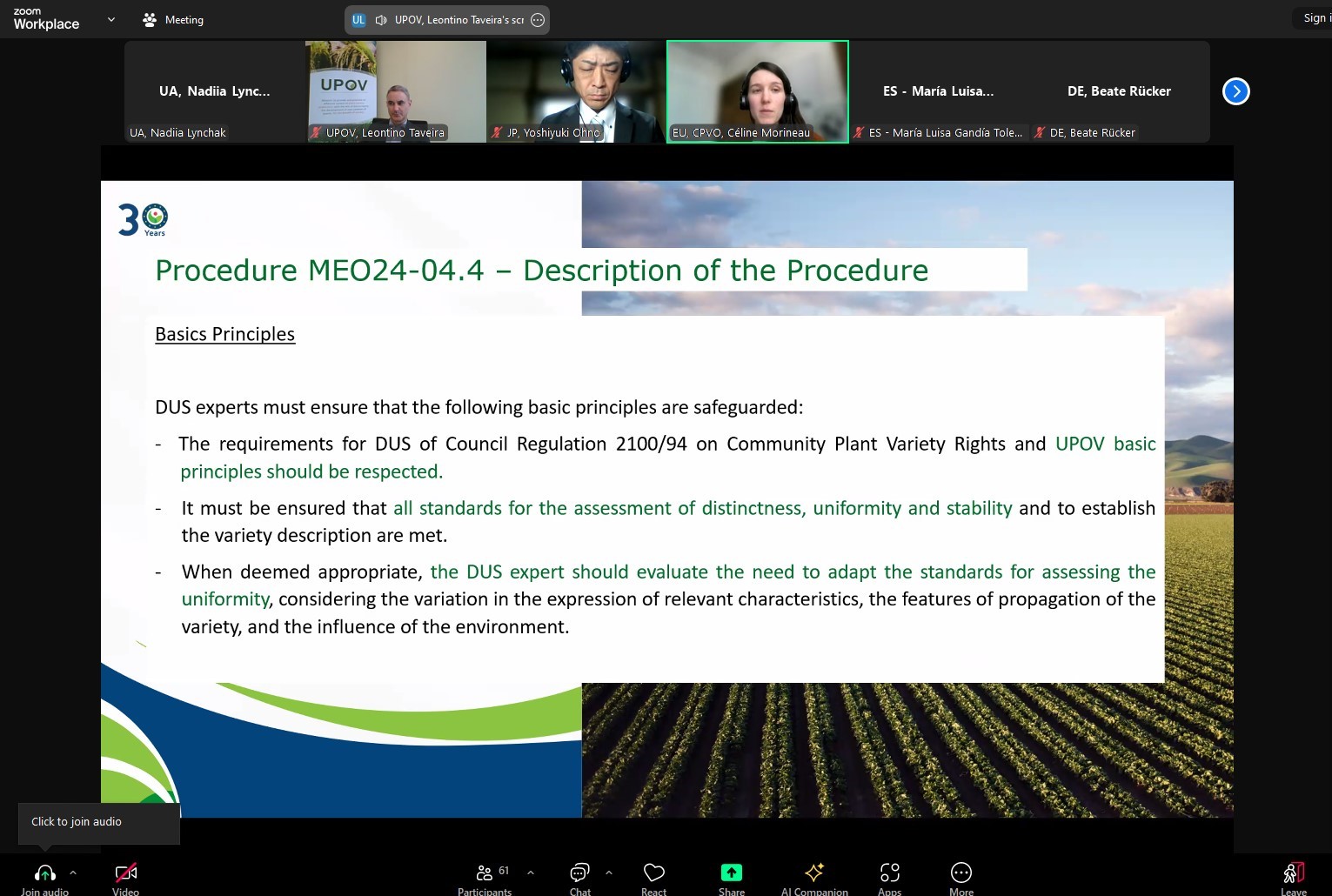Viewport: 1332px width, 896px height.
Task: Open the More options menu
Action: (x=961, y=877)
